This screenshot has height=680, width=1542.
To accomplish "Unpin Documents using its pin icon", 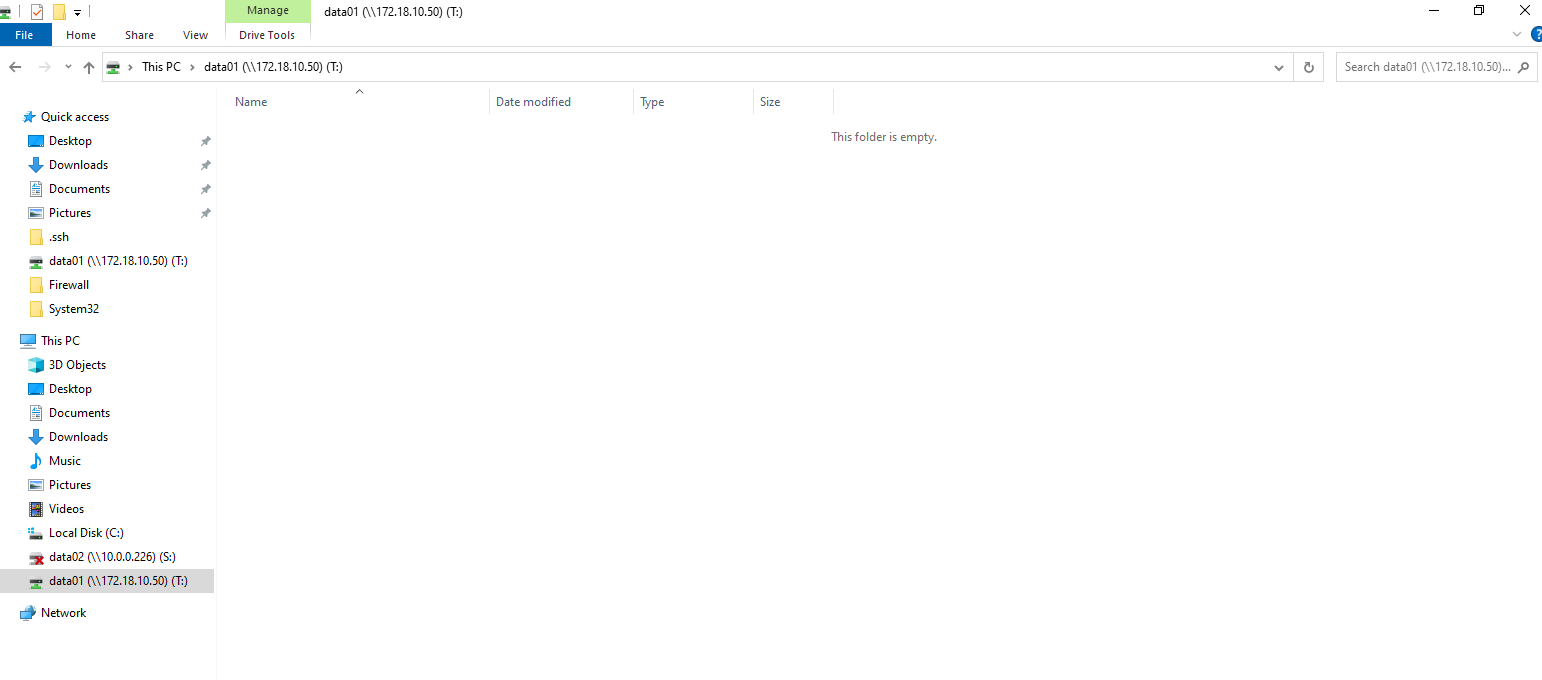I will click(205, 189).
